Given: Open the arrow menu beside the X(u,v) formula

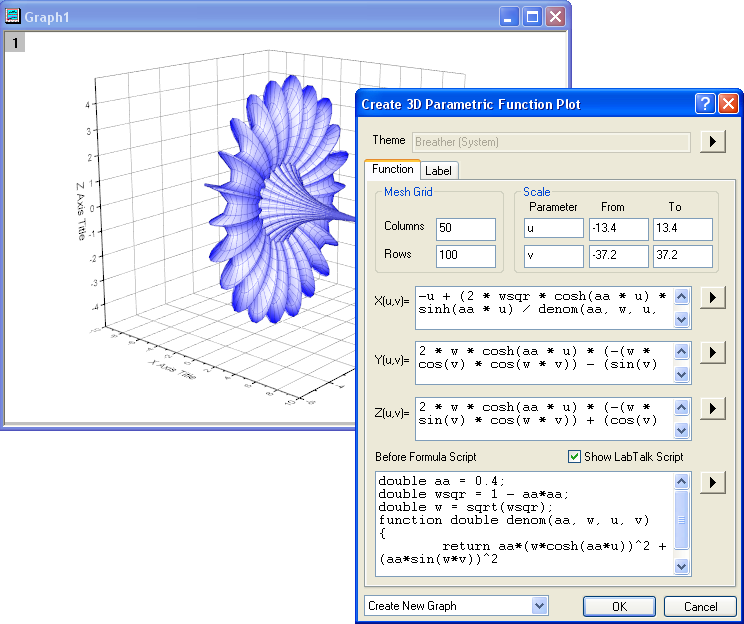Looking at the screenshot, I should pos(712,298).
